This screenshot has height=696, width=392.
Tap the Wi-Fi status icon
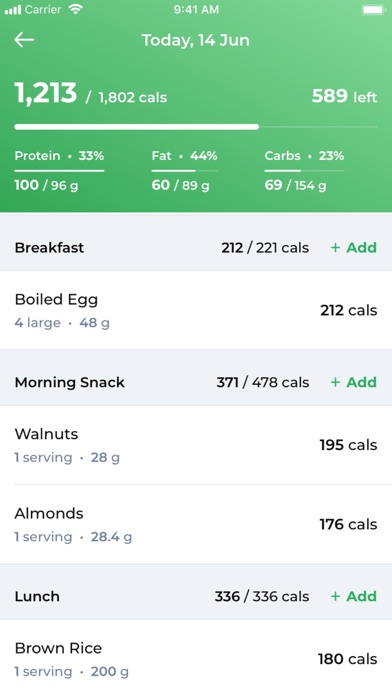pos(76,10)
